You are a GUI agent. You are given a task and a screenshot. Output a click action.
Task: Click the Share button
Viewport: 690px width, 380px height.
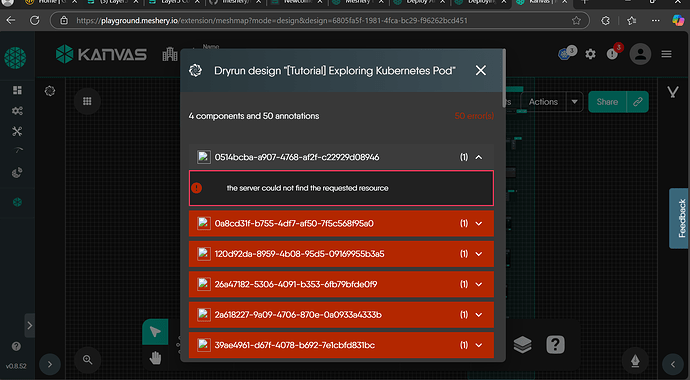(x=607, y=102)
